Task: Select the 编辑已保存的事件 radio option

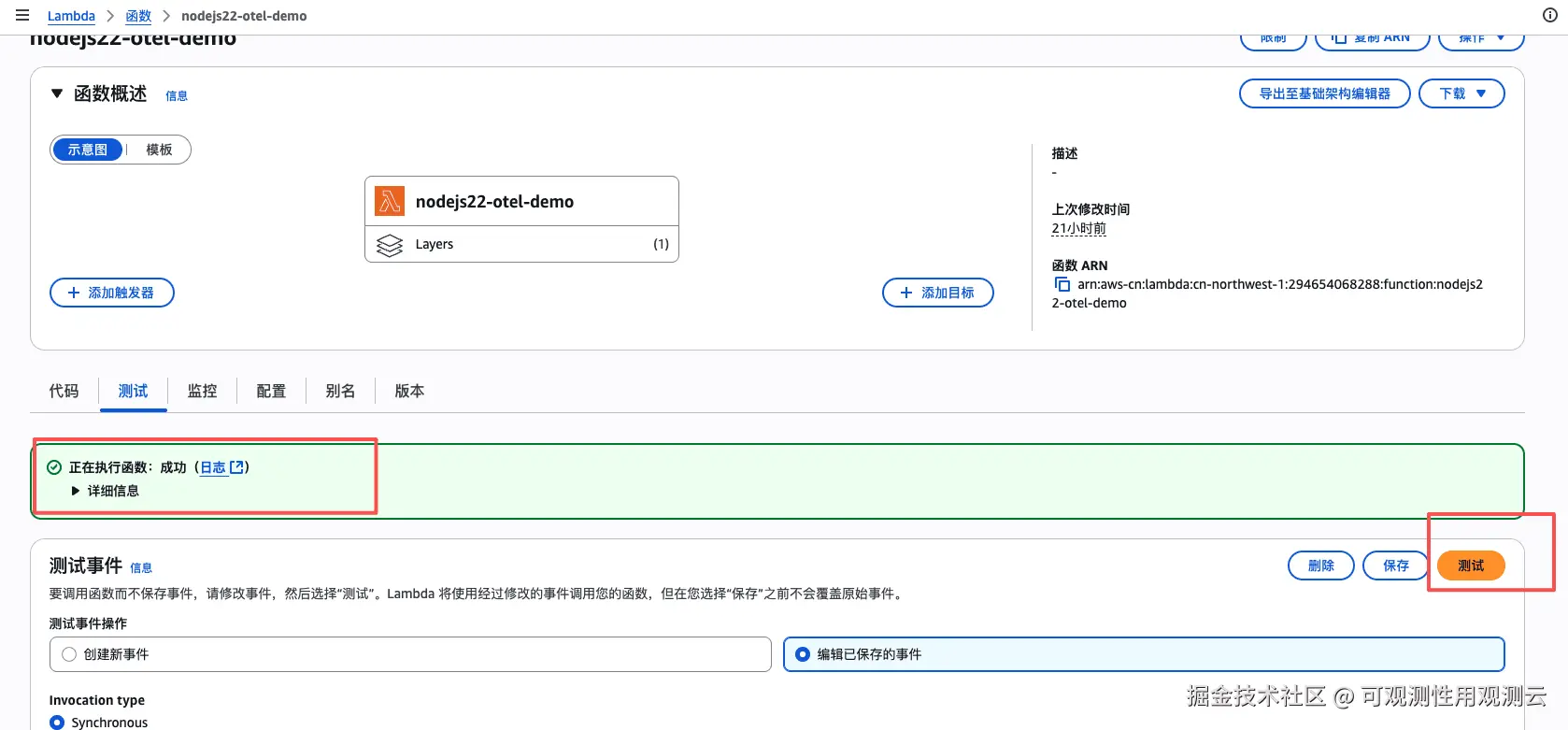Action: pyautogui.click(x=1144, y=654)
